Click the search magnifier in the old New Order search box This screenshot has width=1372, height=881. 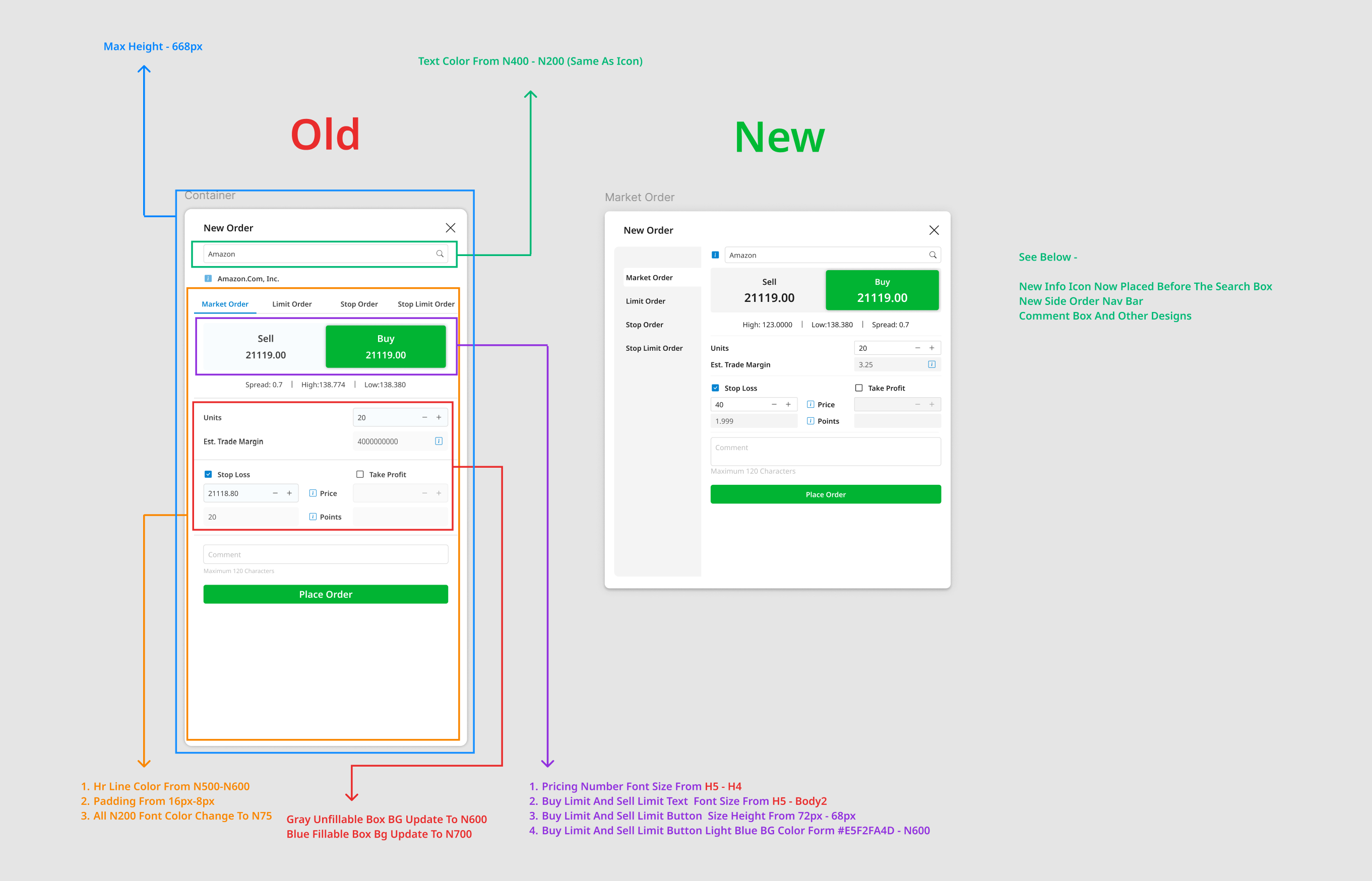click(440, 254)
